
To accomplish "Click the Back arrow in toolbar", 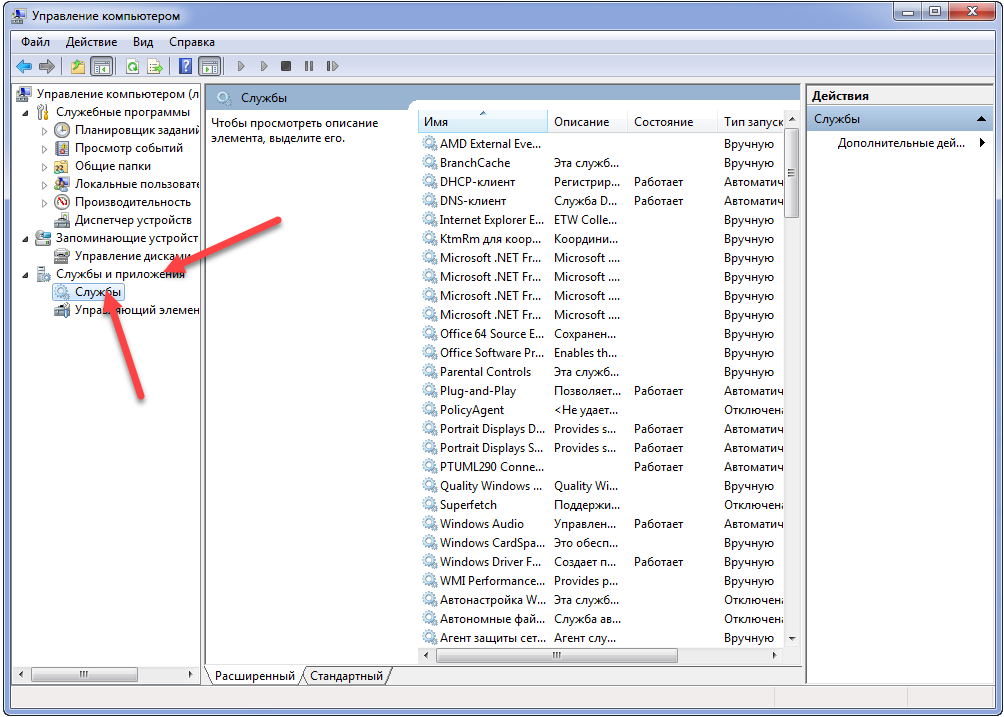I will [24, 67].
